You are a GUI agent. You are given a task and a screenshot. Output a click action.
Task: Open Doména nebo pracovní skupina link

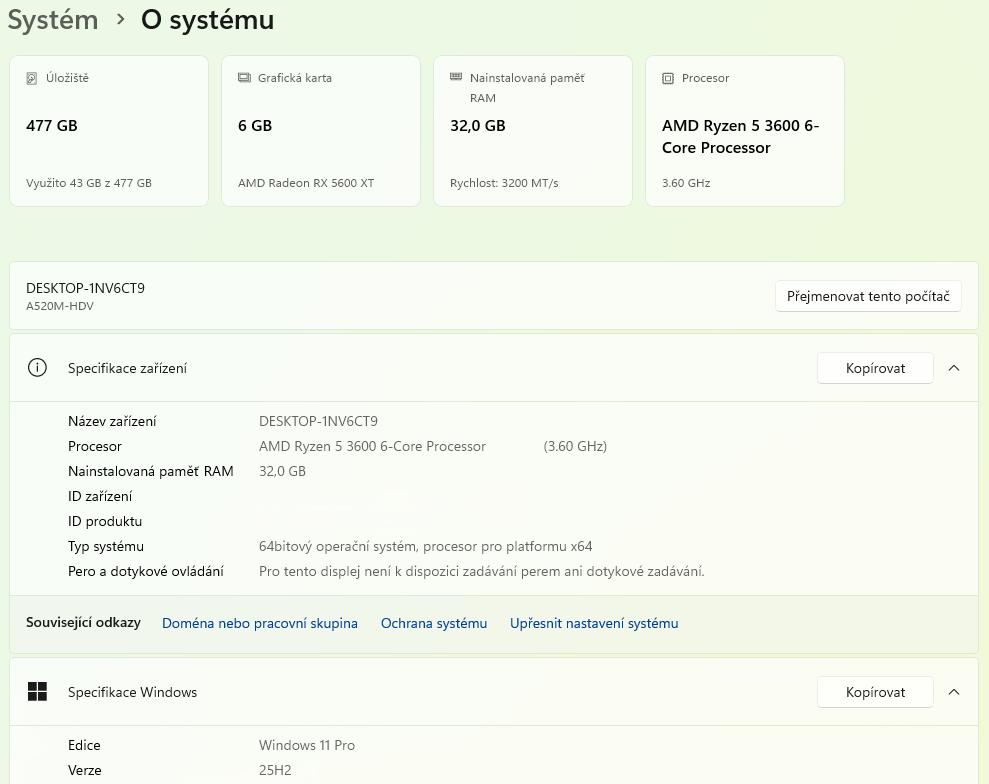tap(260, 623)
